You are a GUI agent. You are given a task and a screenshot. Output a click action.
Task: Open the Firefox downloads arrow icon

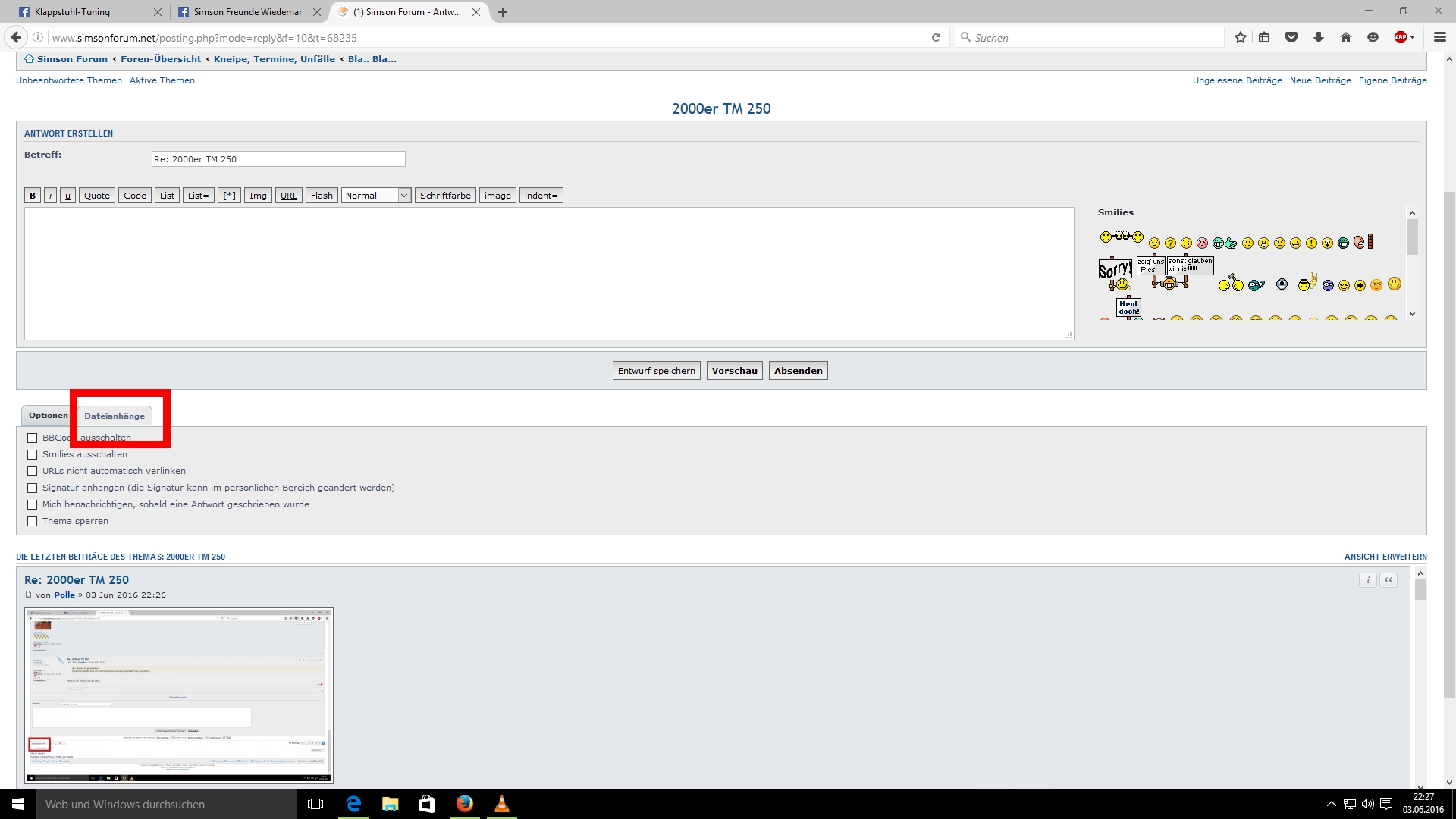(1319, 37)
